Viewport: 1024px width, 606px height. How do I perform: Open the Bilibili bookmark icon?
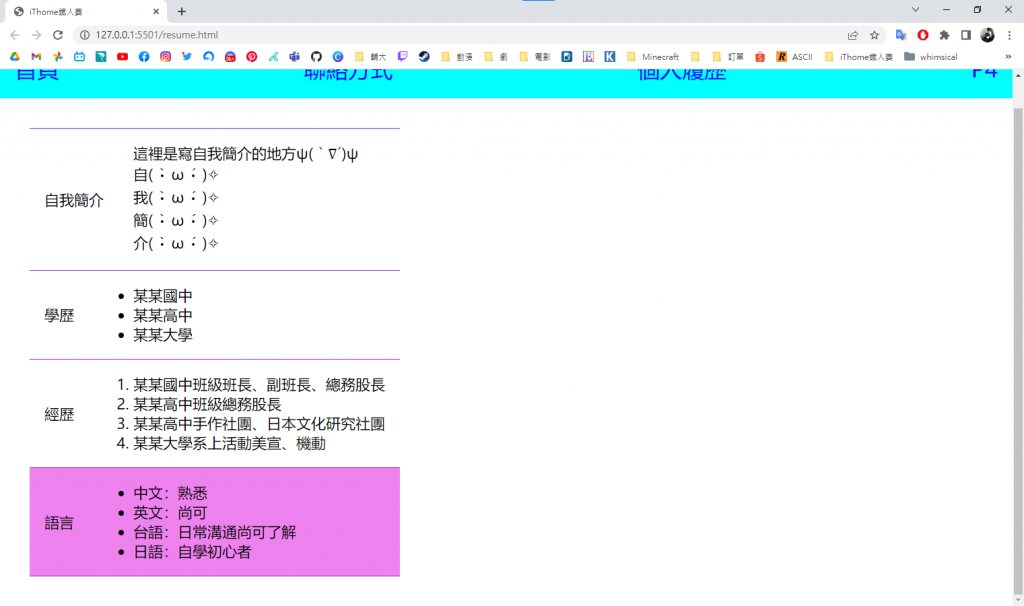pyautogui.click(x=79, y=57)
